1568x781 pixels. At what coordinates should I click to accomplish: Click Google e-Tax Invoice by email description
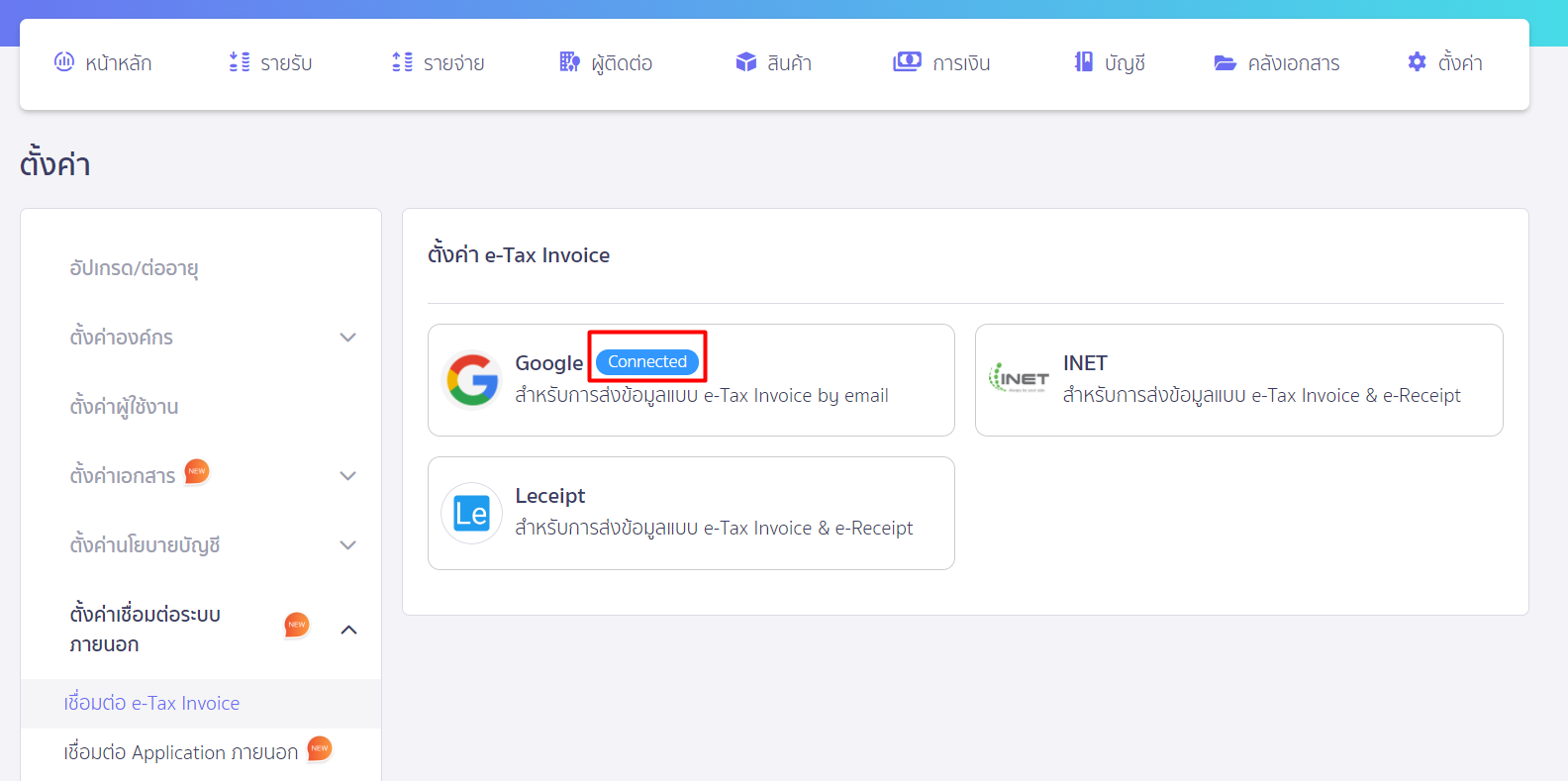click(702, 396)
